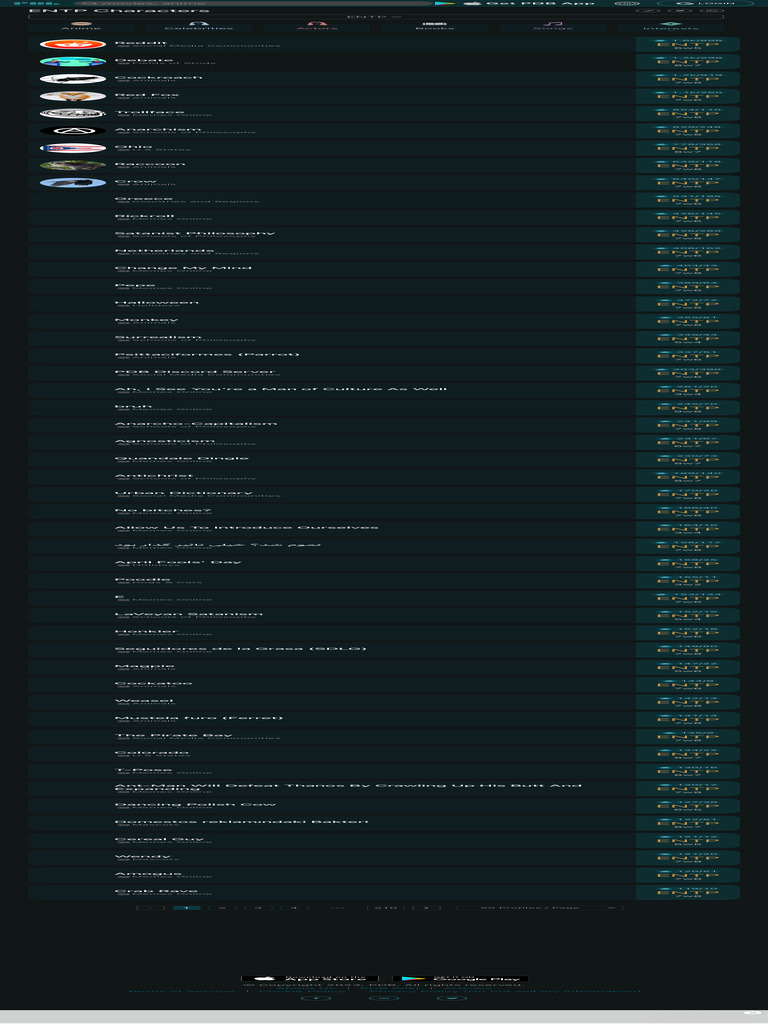768x1024 pixels.
Task: Click the Google Play icon in header
Action: (445, 3)
